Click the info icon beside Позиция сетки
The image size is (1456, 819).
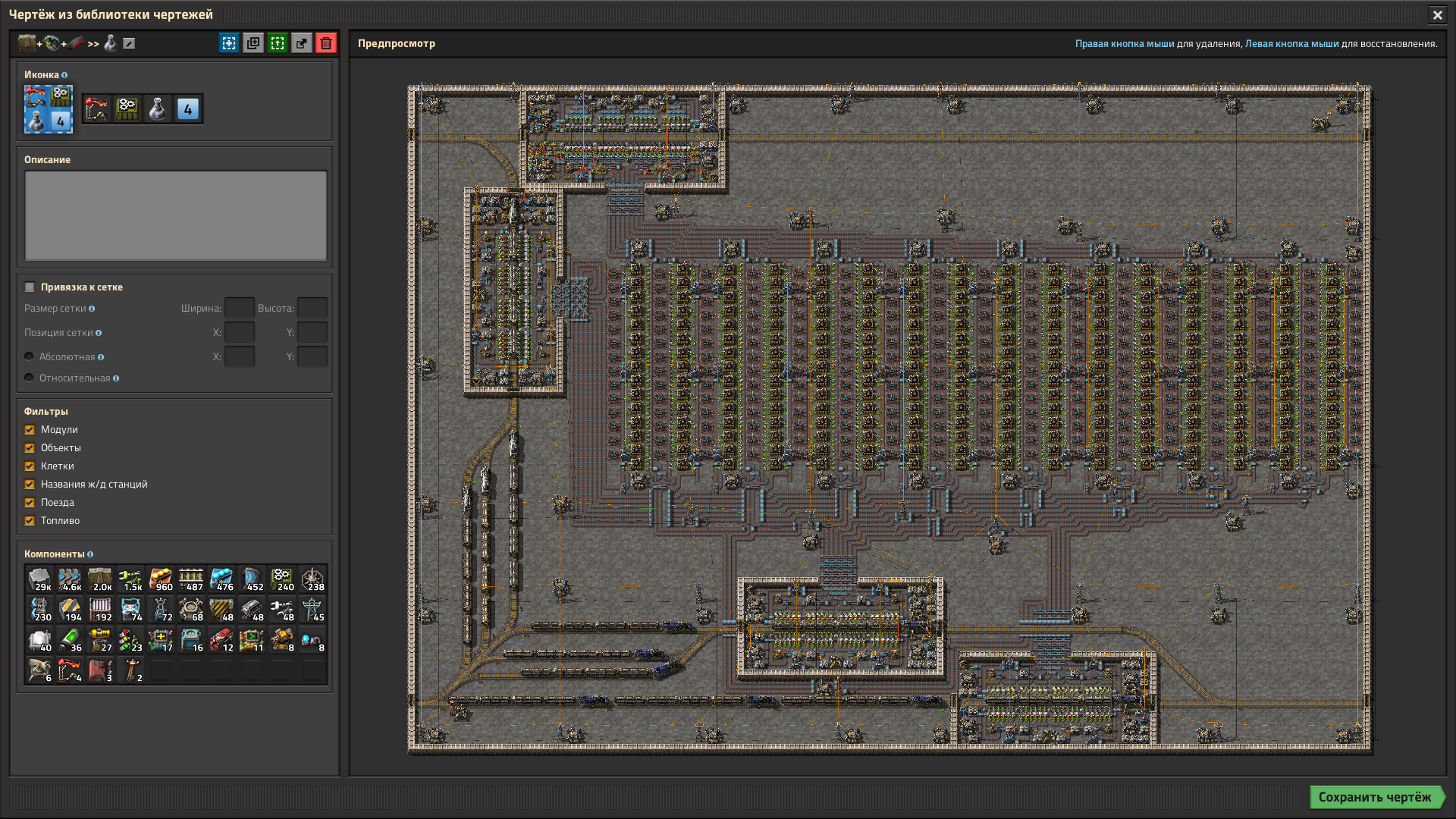pyautogui.click(x=99, y=333)
